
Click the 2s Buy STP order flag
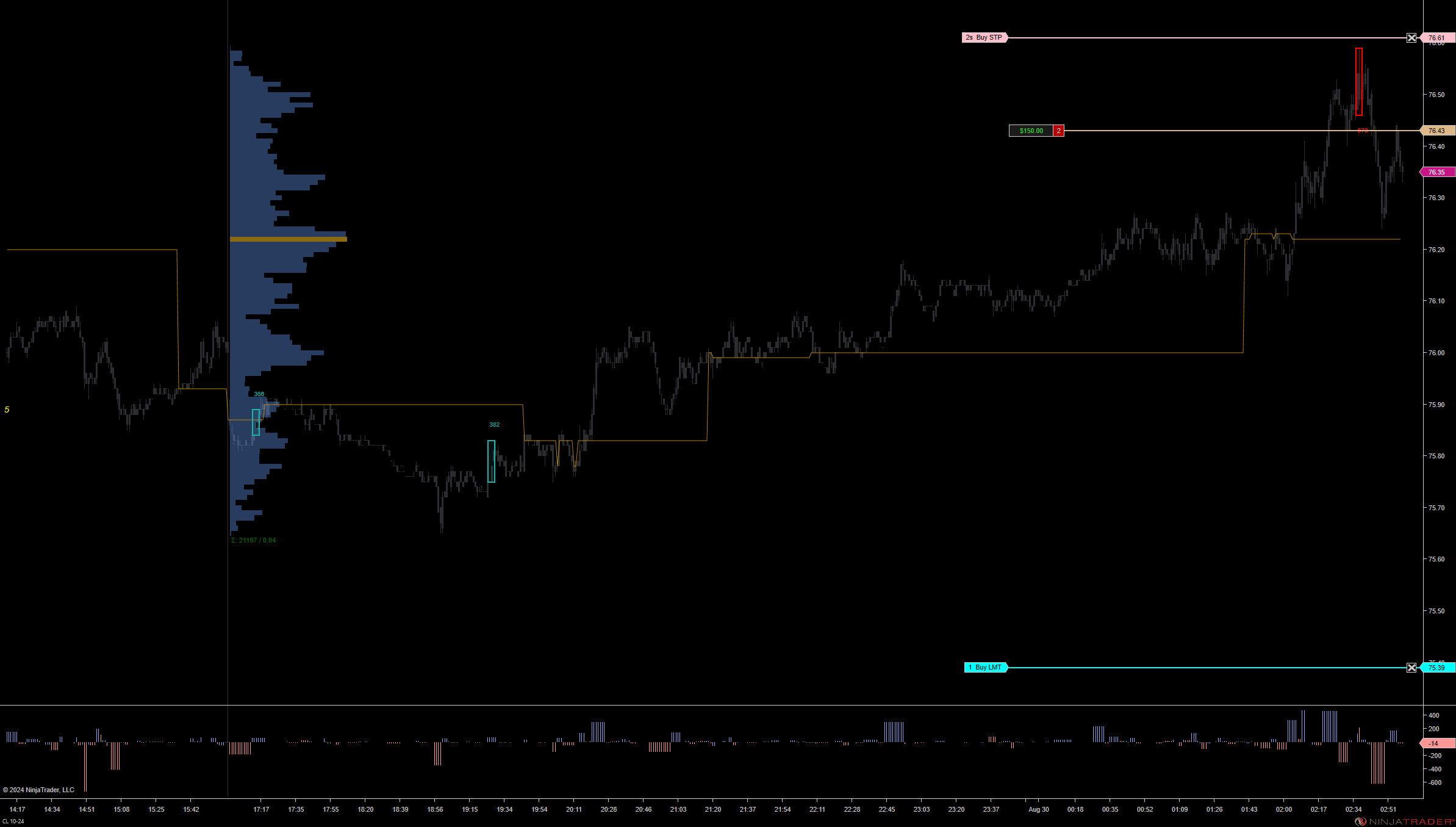point(984,38)
